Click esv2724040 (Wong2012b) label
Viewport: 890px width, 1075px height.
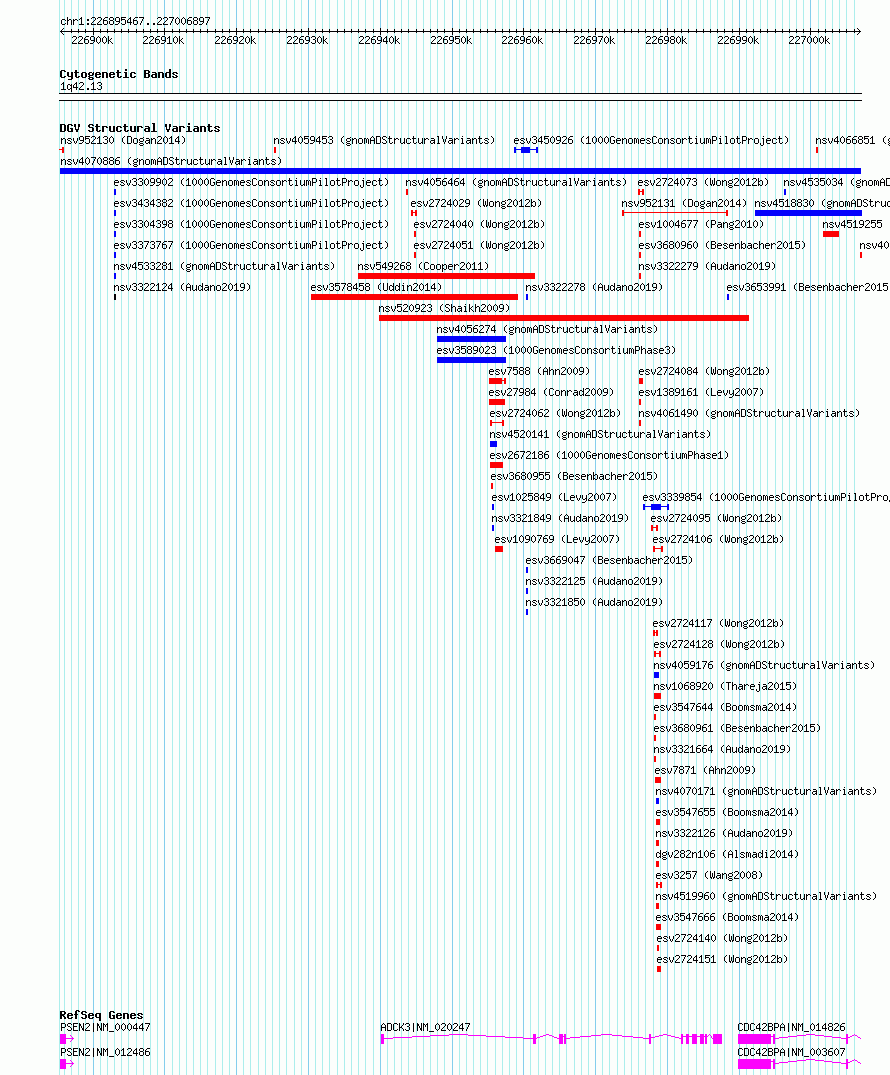[479, 224]
